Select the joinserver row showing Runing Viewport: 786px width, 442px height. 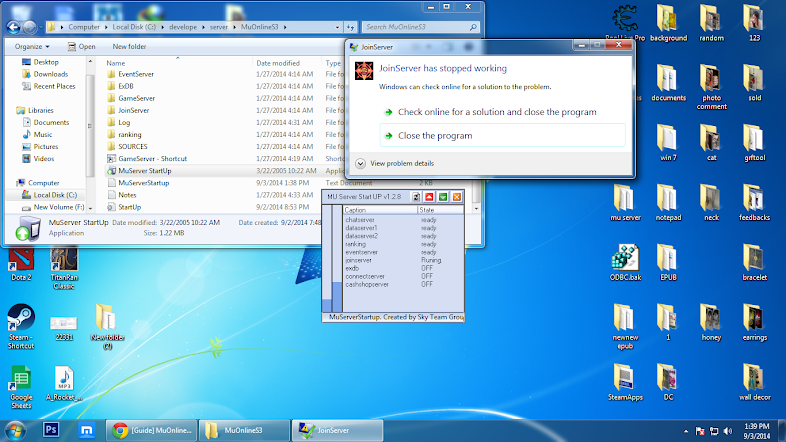(404, 261)
